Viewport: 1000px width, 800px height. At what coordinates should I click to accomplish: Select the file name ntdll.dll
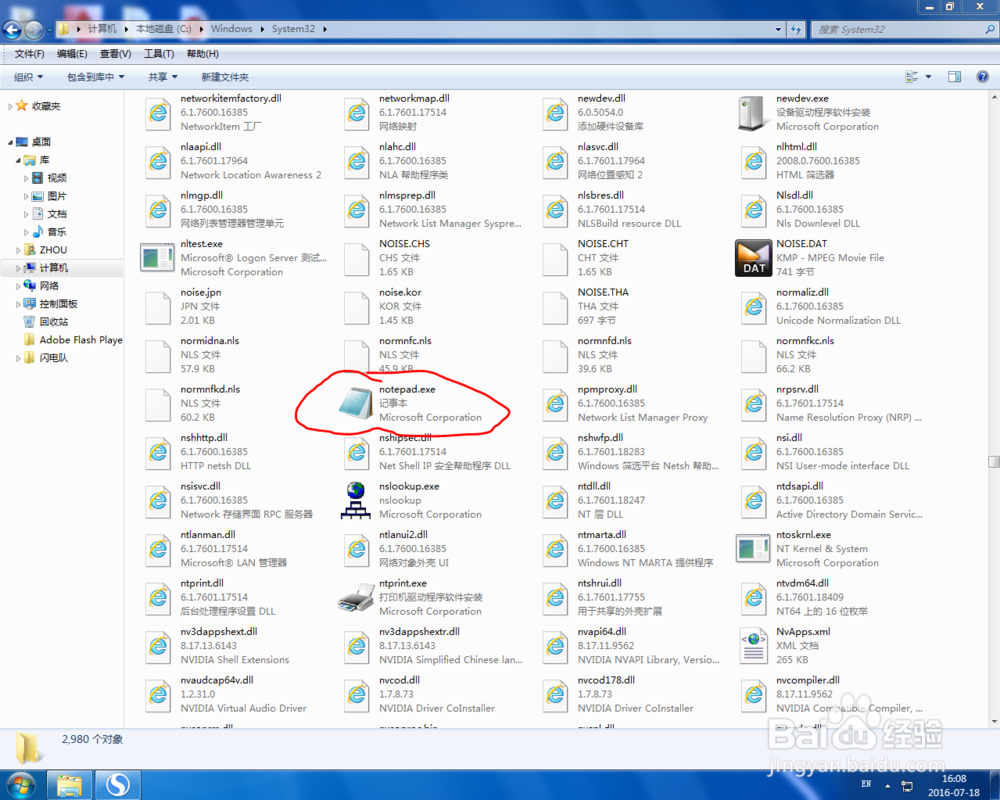[594, 486]
